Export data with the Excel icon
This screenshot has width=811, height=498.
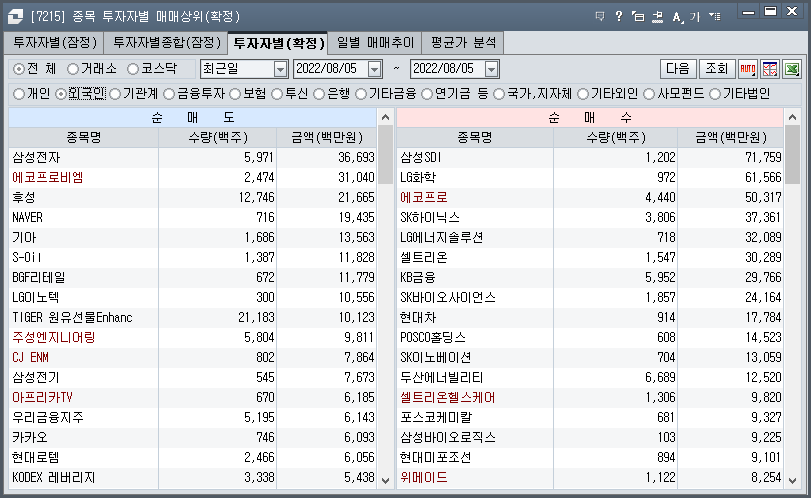coord(792,69)
